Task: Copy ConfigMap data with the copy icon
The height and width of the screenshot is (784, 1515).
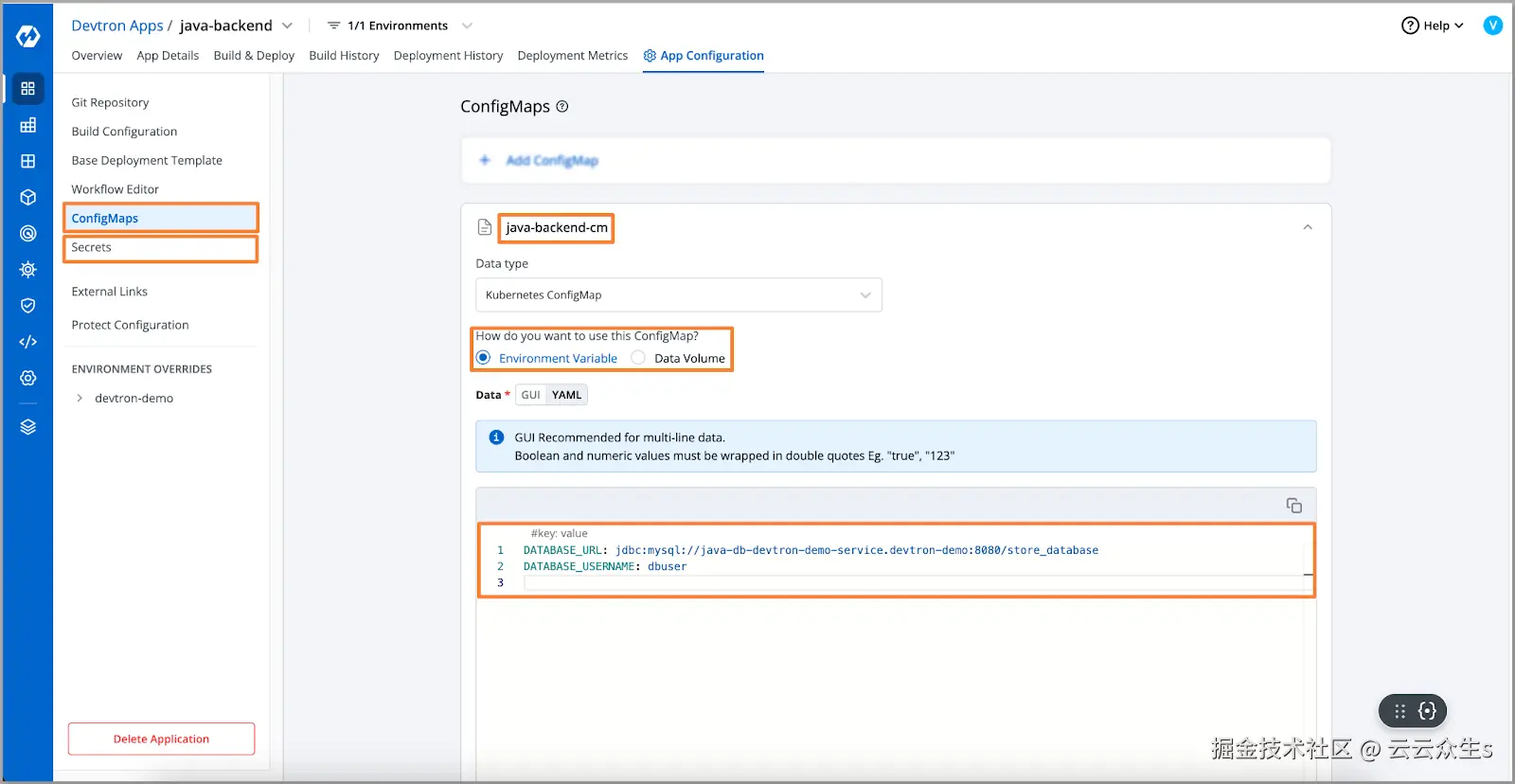Action: pyautogui.click(x=1293, y=506)
